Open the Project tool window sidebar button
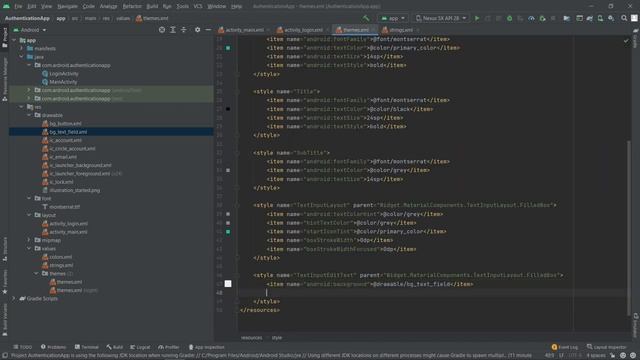 pos(4,38)
